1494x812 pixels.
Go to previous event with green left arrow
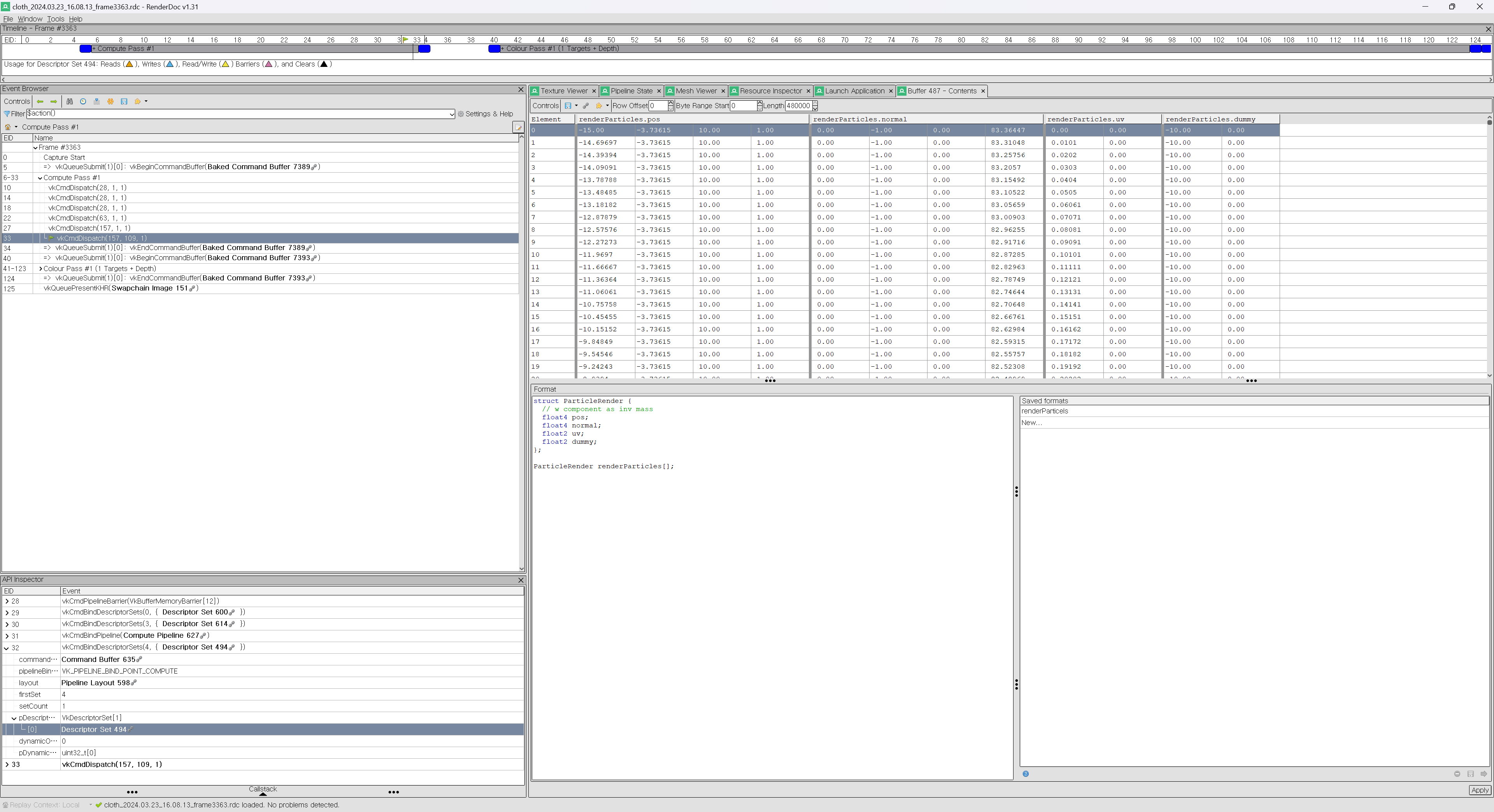[x=40, y=101]
